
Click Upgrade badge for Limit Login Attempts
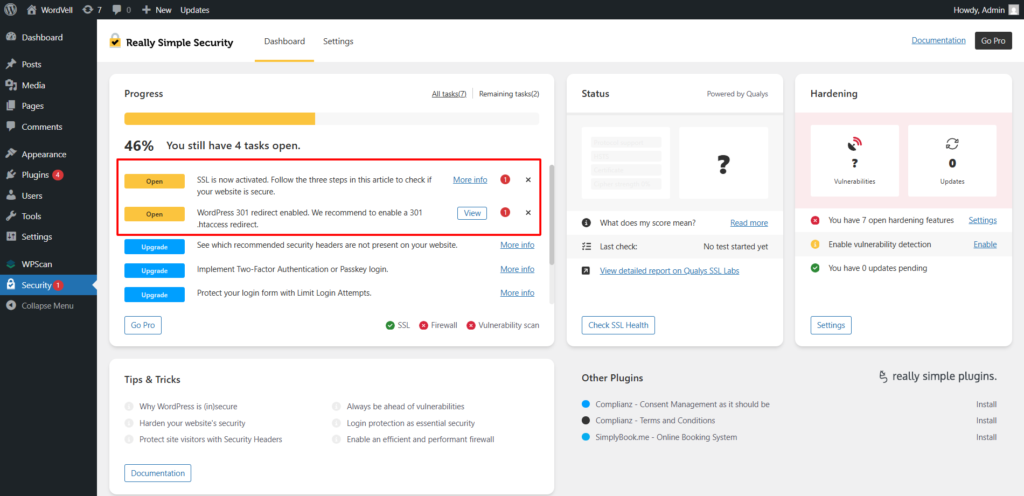click(x=154, y=295)
